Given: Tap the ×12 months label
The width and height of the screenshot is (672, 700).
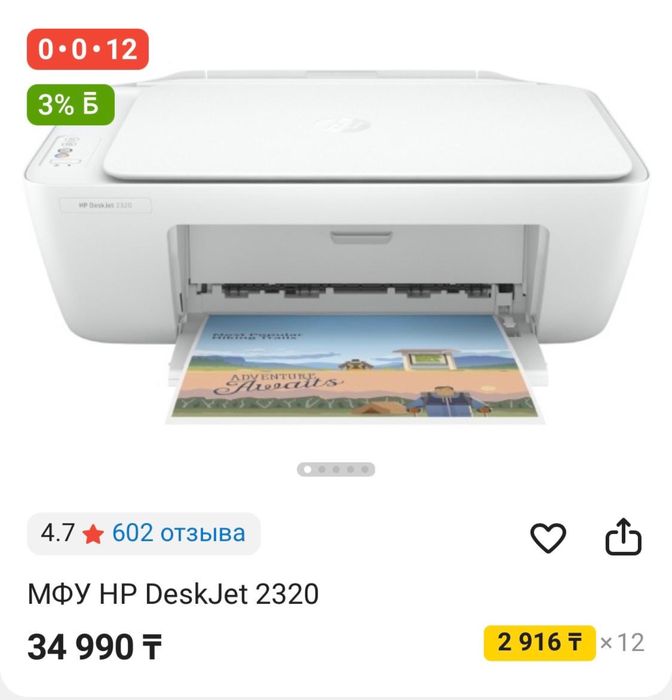Looking at the screenshot, I should click(622, 643).
